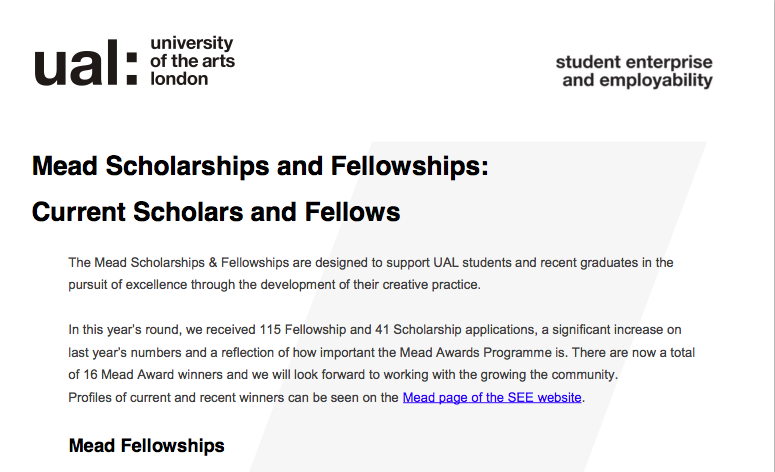Click the word london in the logo

pyautogui.click(x=179, y=79)
